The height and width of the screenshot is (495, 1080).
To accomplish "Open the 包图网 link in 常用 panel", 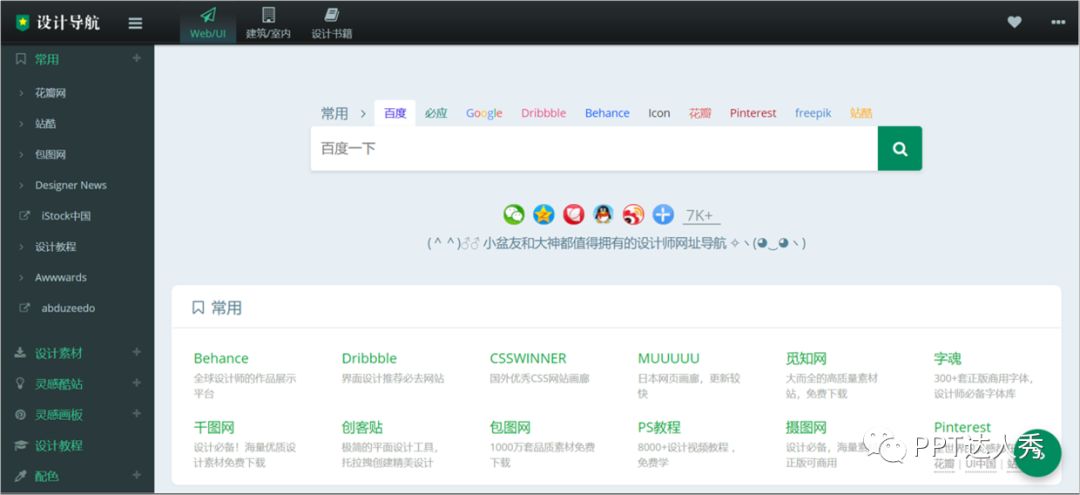I will click(x=510, y=428).
